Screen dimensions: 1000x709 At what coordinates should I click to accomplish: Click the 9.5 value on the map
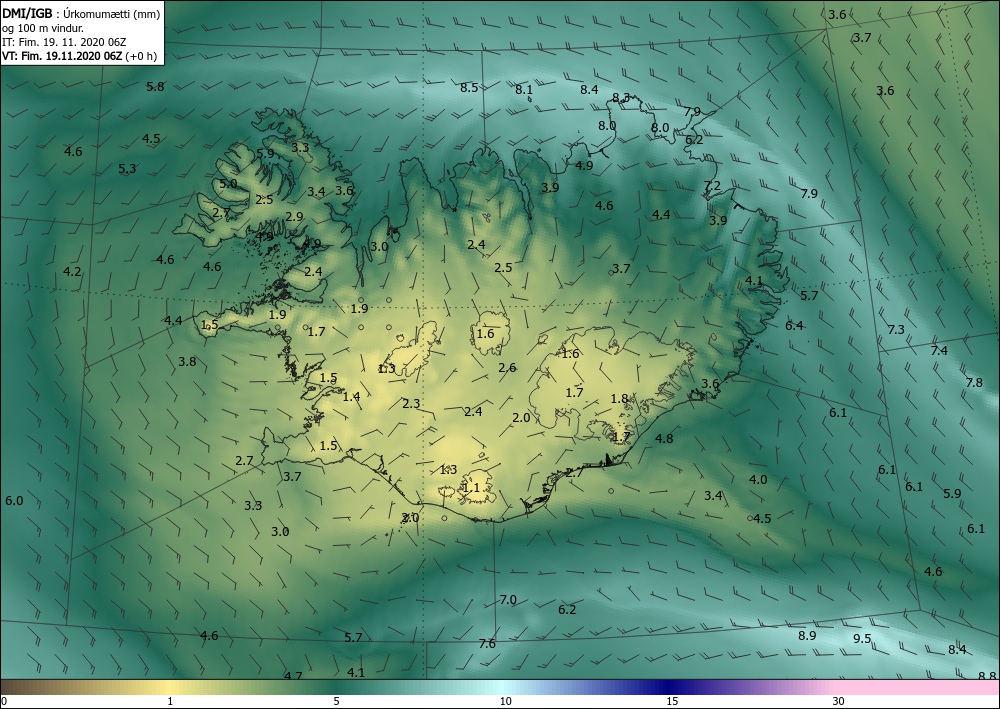[862, 639]
